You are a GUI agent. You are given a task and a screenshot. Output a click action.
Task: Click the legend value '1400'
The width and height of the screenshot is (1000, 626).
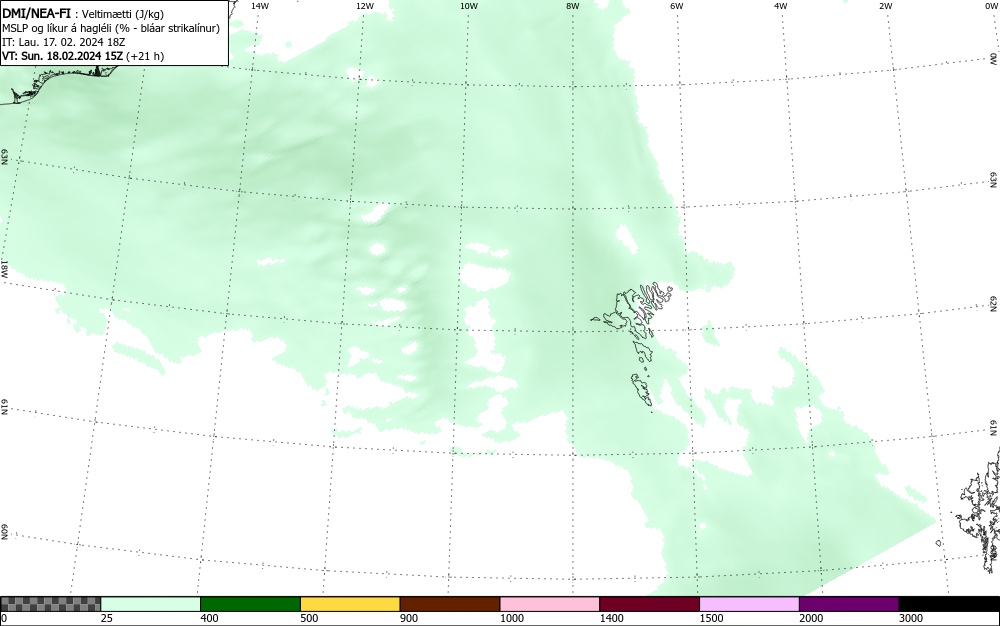pos(611,618)
